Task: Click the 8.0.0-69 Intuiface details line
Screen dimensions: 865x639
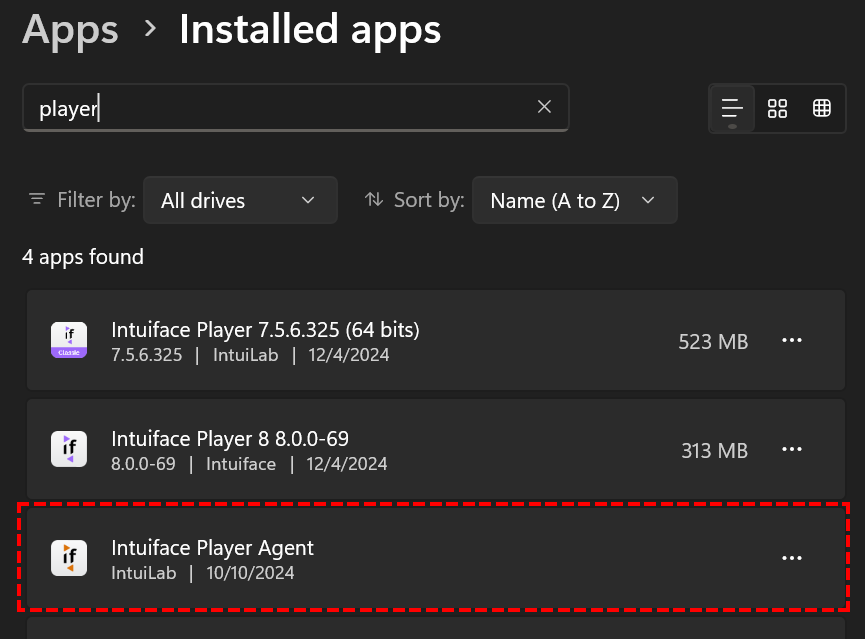Action: pos(249,464)
